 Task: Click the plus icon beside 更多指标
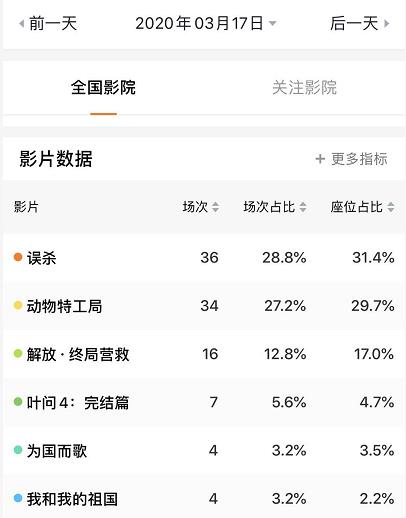tap(320, 159)
